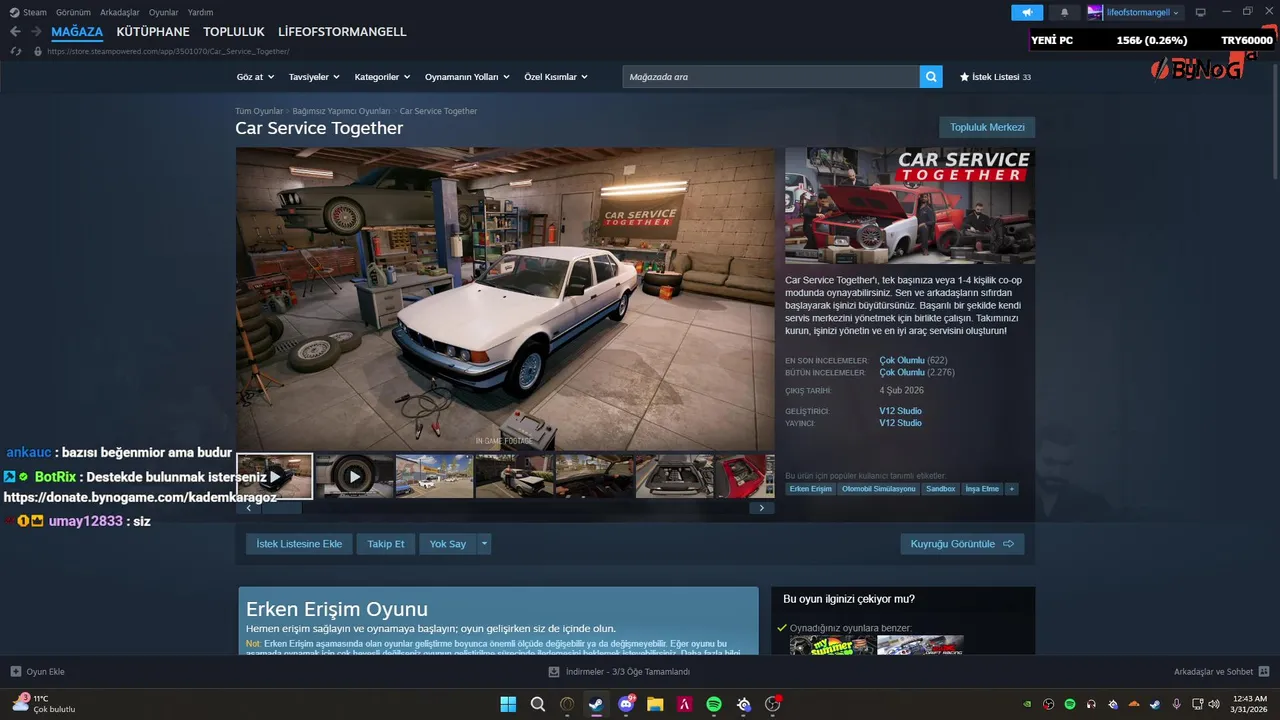Switch to the MAĞAZA tab
This screenshot has width=1280, height=720.
point(77,32)
